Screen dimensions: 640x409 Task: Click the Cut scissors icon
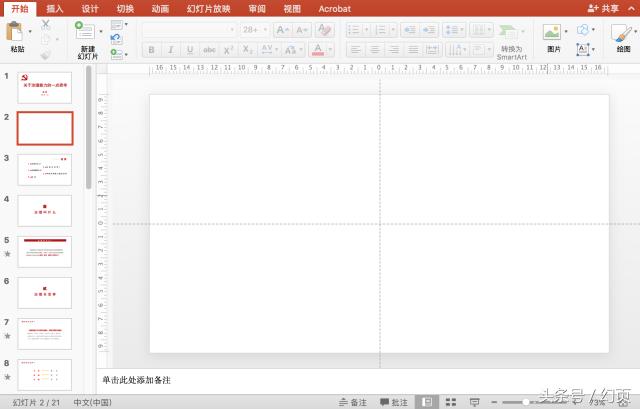tap(45, 24)
